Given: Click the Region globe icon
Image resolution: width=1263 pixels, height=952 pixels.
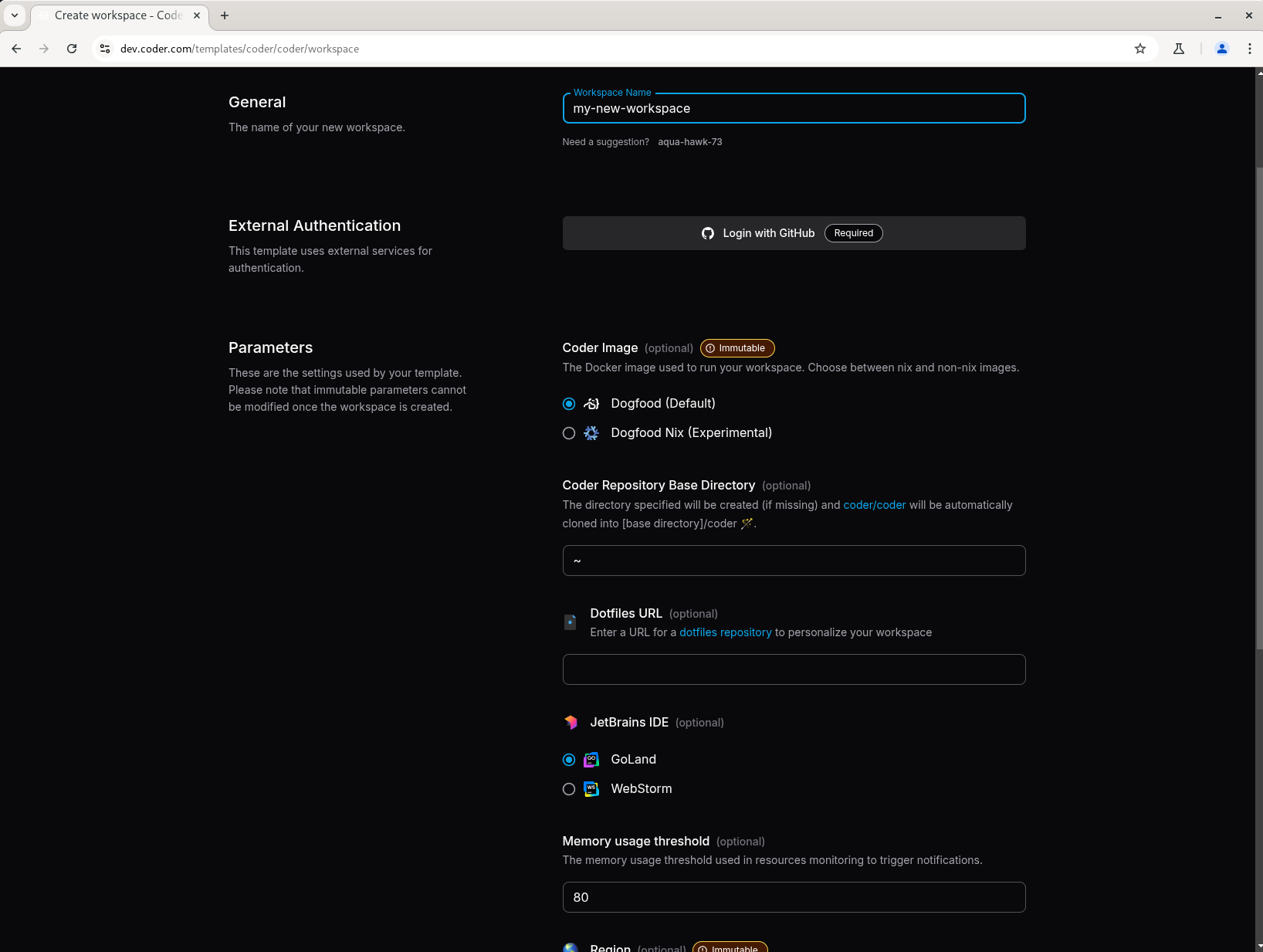Looking at the screenshot, I should pyautogui.click(x=571, y=947).
